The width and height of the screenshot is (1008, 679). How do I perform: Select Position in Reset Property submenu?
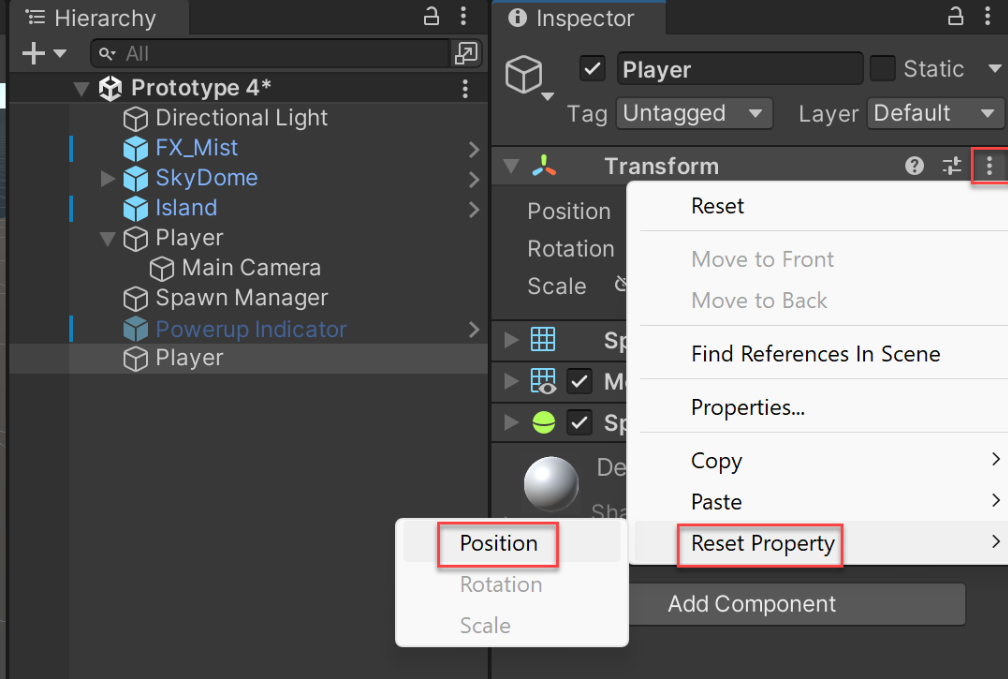[498, 544]
